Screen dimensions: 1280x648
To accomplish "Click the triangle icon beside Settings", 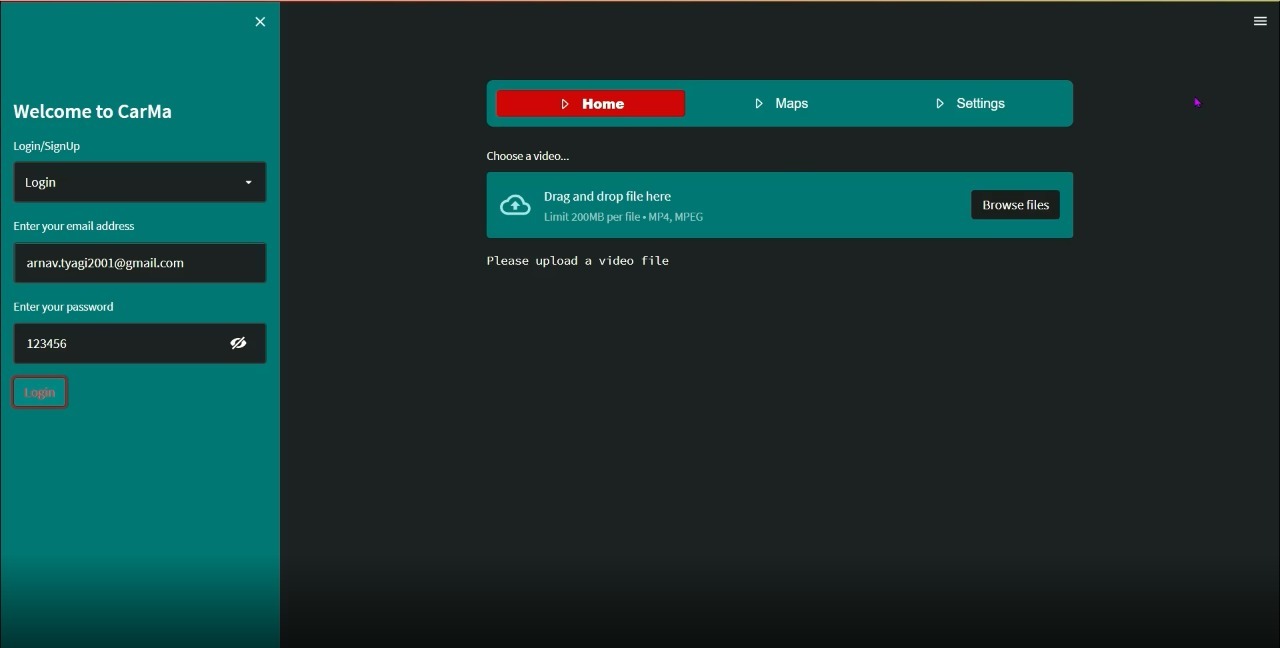I will [940, 104].
